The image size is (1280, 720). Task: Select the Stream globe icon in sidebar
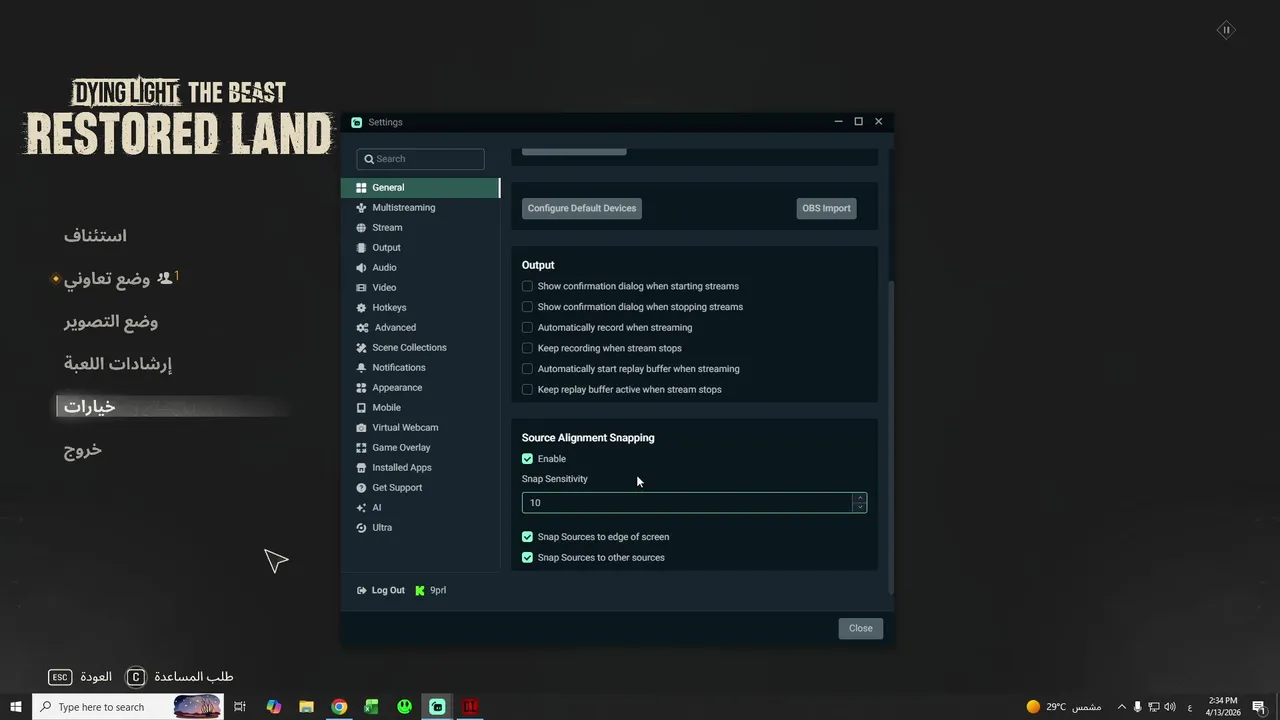(x=362, y=228)
